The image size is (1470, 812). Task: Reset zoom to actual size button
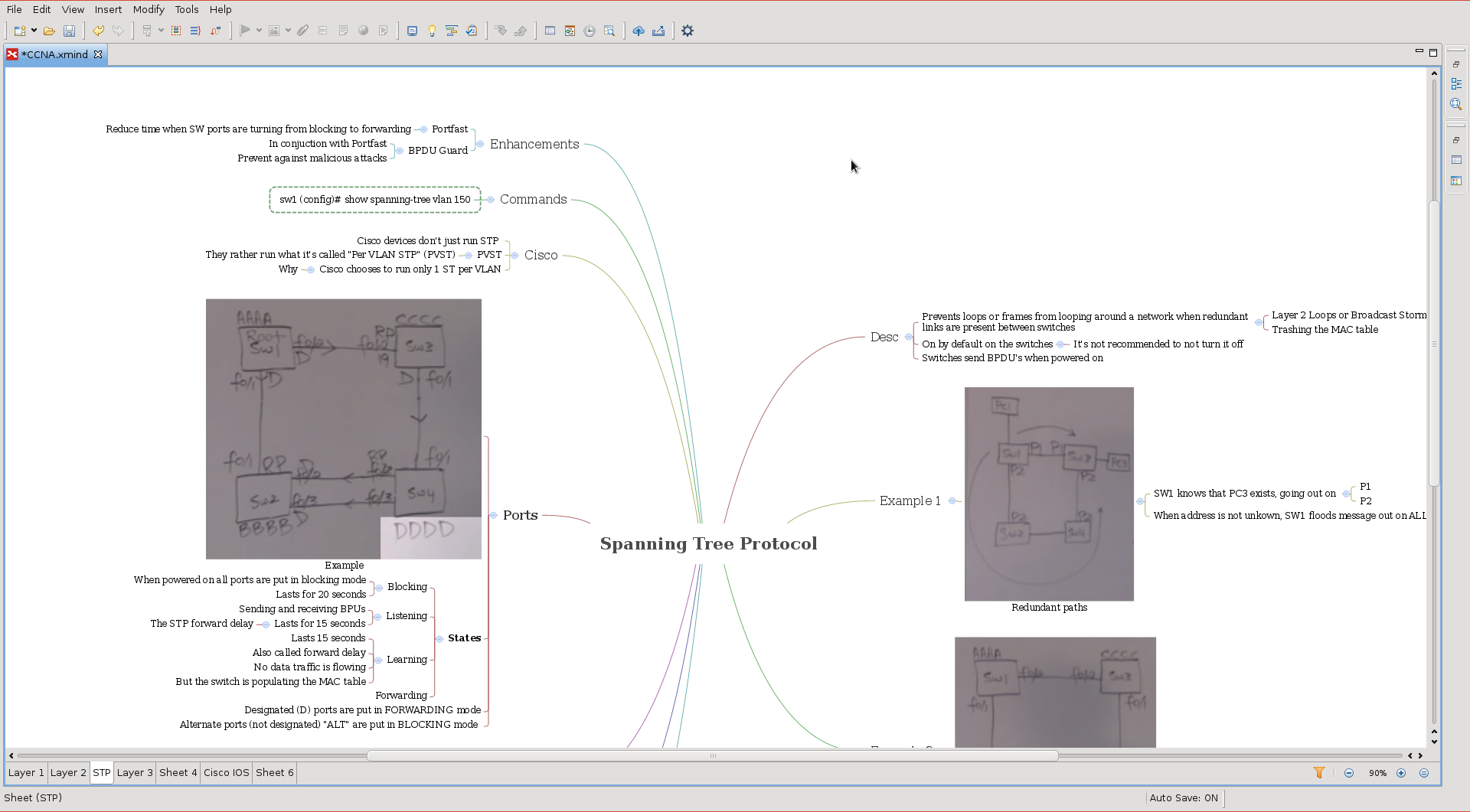[x=1424, y=773]
